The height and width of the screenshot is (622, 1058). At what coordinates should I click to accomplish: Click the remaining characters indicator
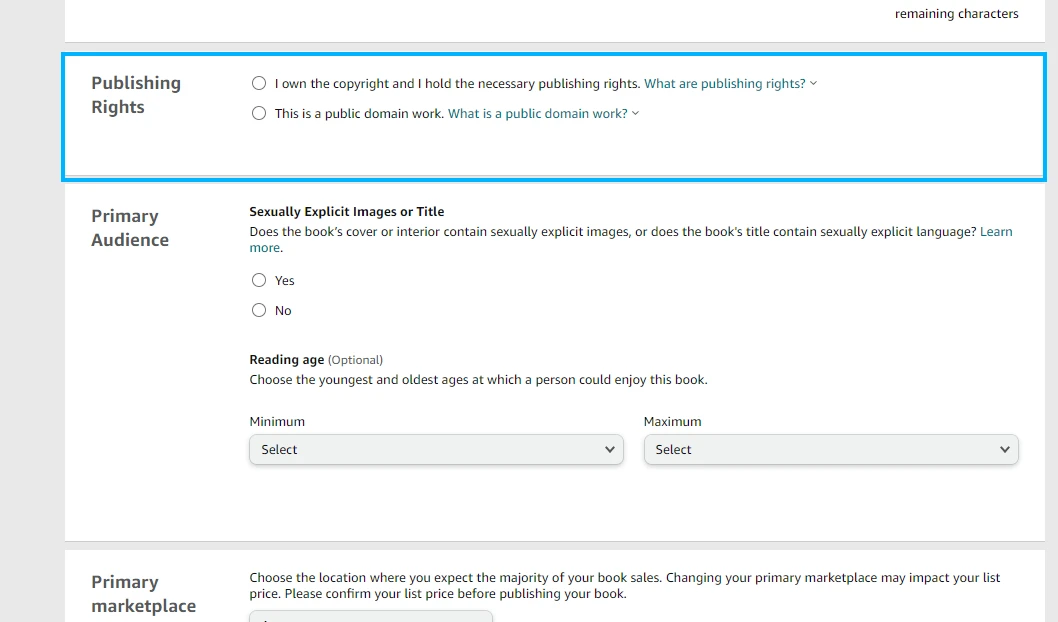coord(956,13)
